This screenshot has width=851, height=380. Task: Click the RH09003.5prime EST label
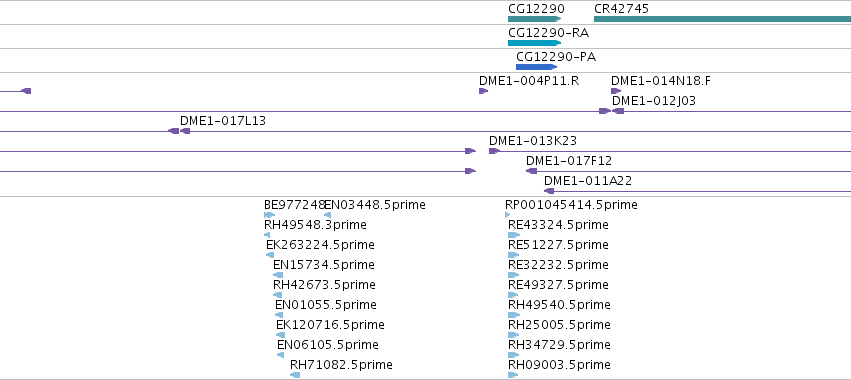(x=559, y=365)
